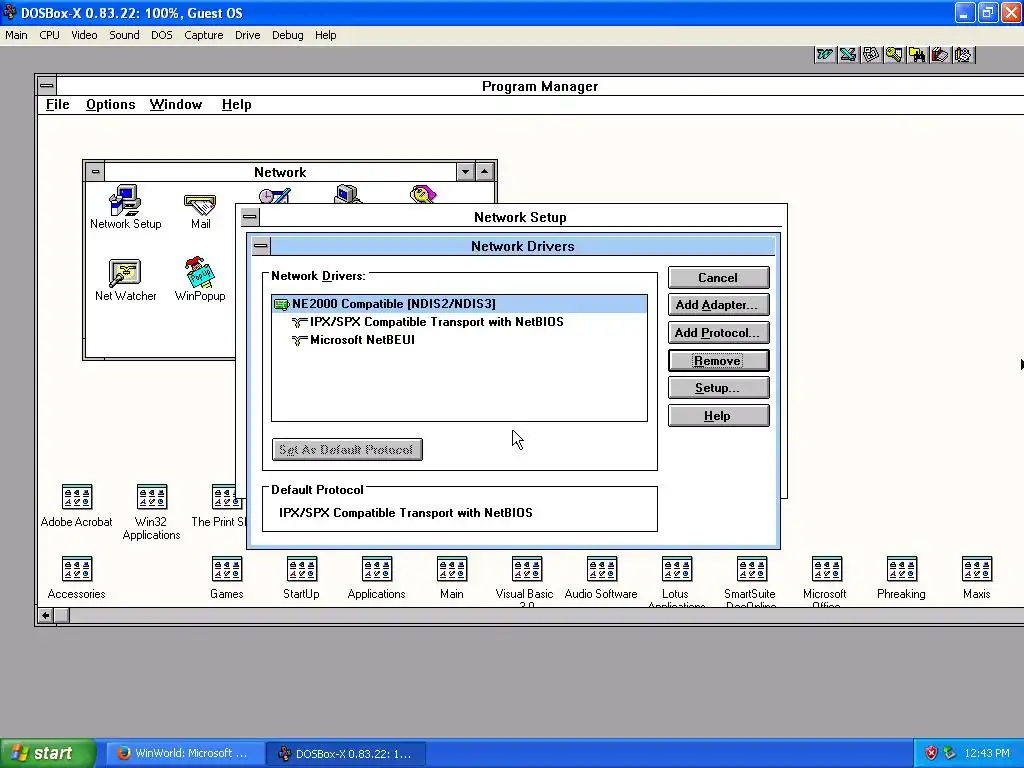This screenshot has height=768, width=1024.
Task: Select the Accessories program group
Action: pyautogui.click(x=76, y=577)
